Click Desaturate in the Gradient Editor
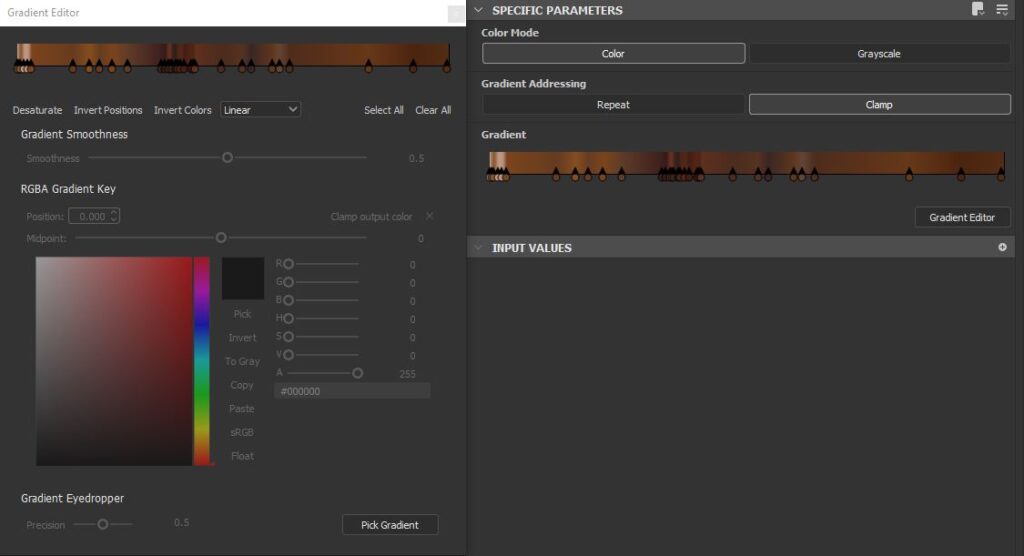The image size is (1024, 556). tap(37, 110)
